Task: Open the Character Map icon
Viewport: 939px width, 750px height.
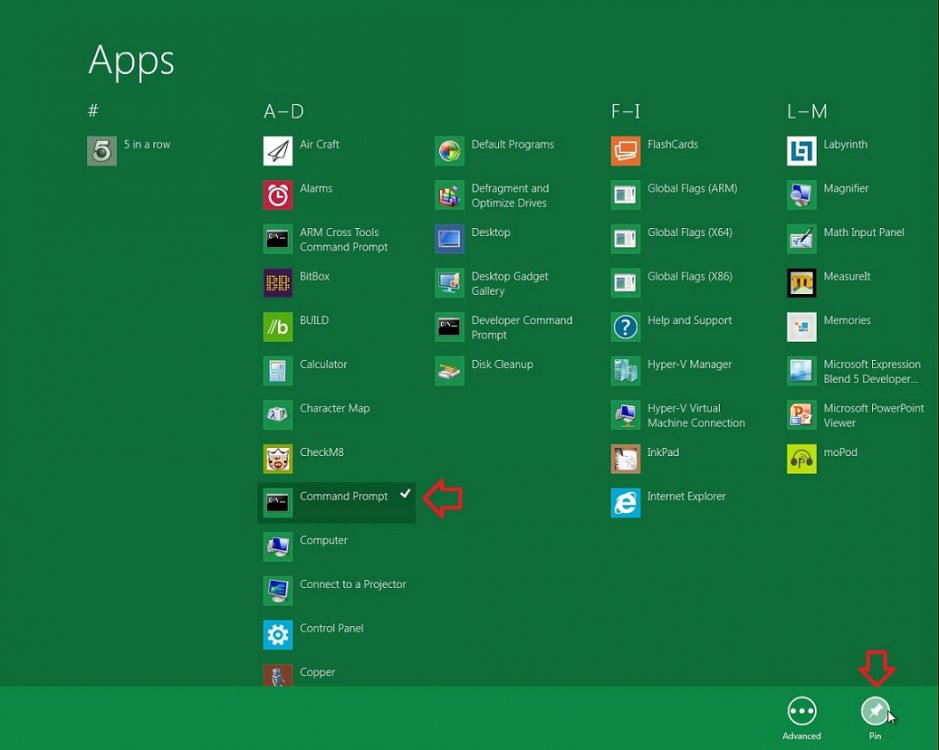Action: pyautogui.click(x=278, y=415)
